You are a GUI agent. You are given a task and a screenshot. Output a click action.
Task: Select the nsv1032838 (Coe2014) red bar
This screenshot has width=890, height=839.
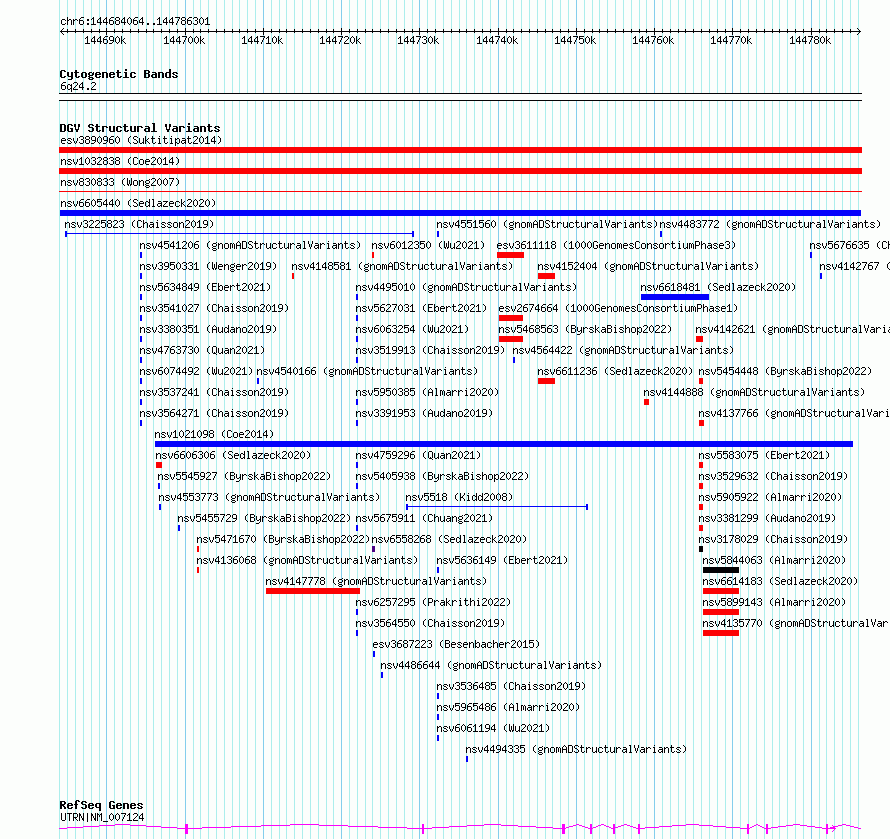(460, 171)
